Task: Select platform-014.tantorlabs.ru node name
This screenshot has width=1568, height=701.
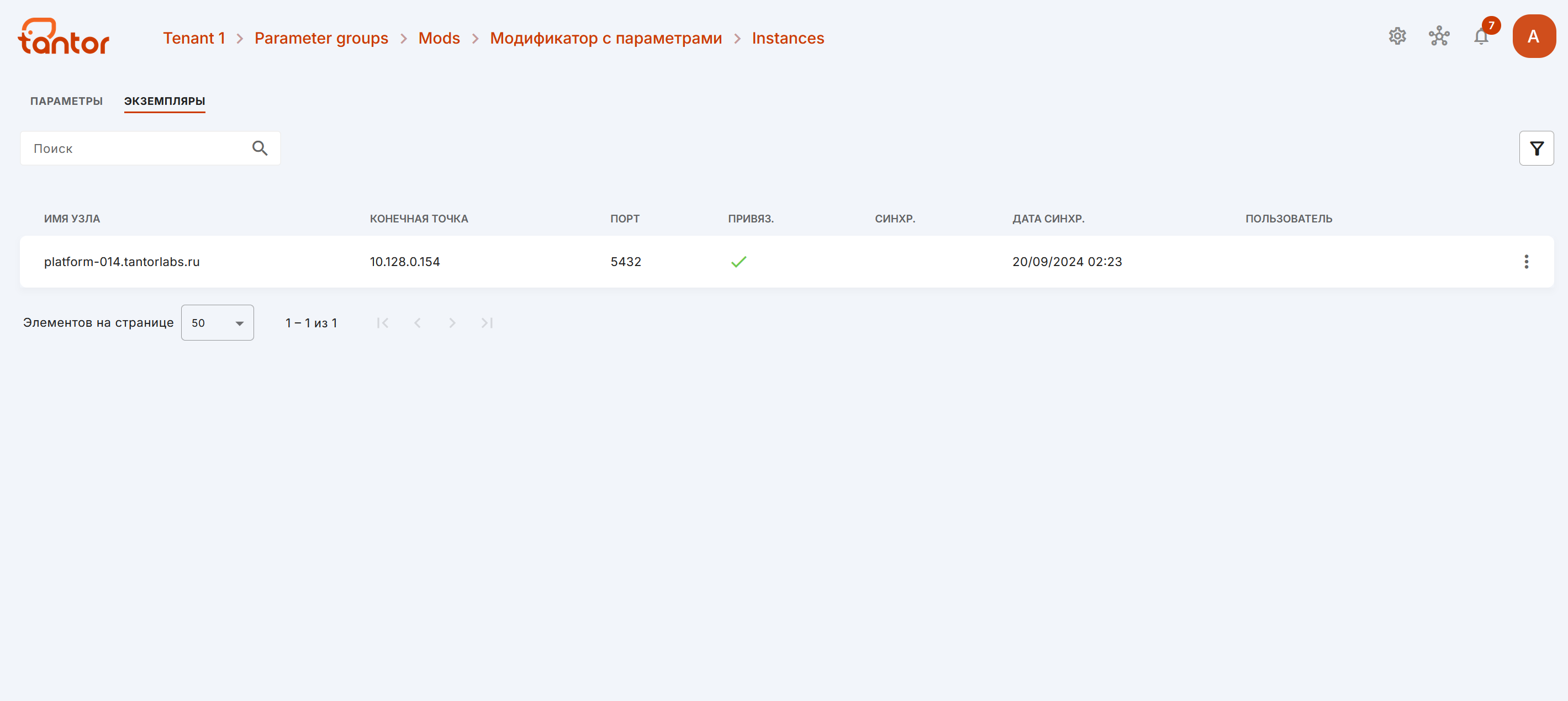Action: click(122, 262)
